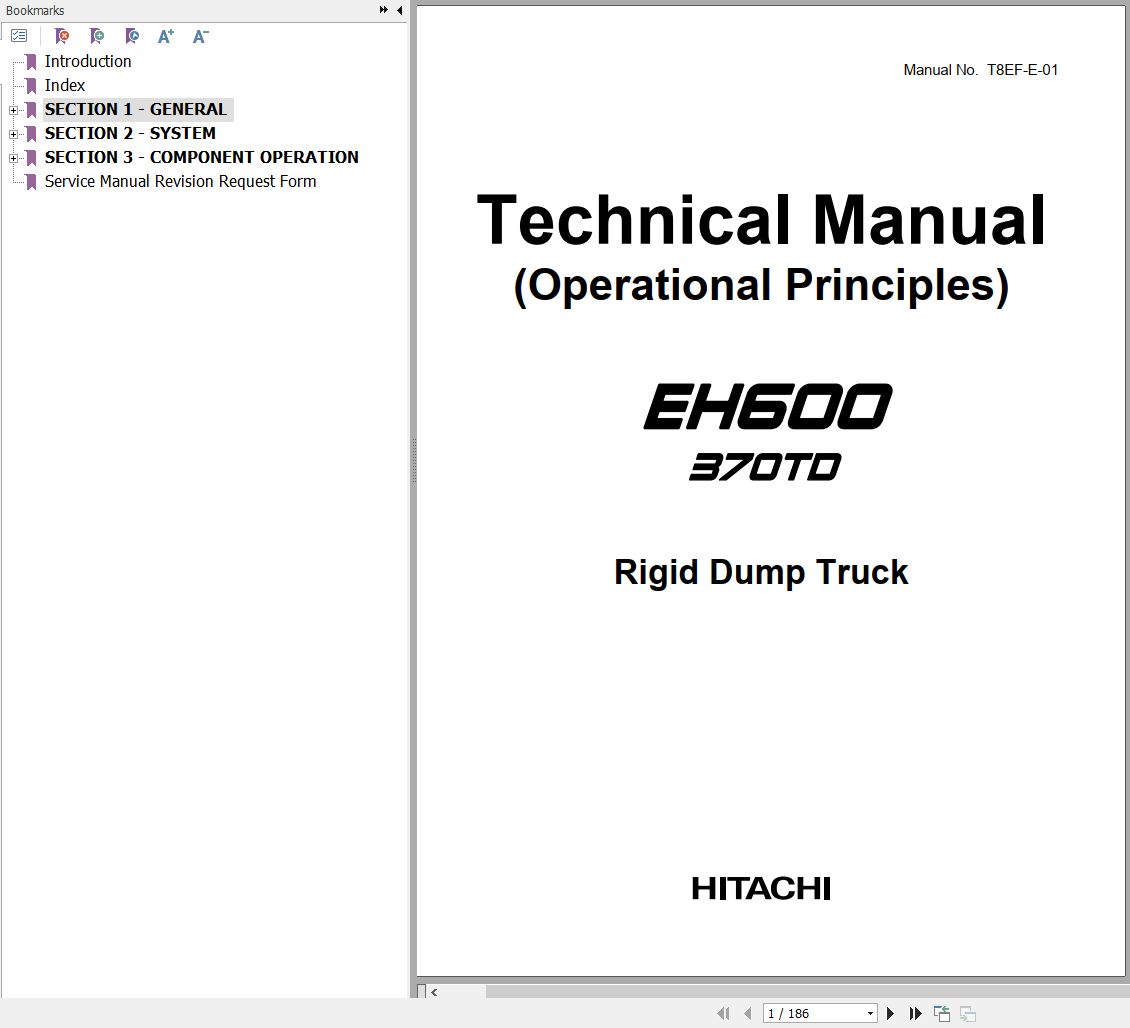Select SECTION 1 - GENERAL bookmark
Viewport: 1130px width, 1028px height.
point(135,110)
